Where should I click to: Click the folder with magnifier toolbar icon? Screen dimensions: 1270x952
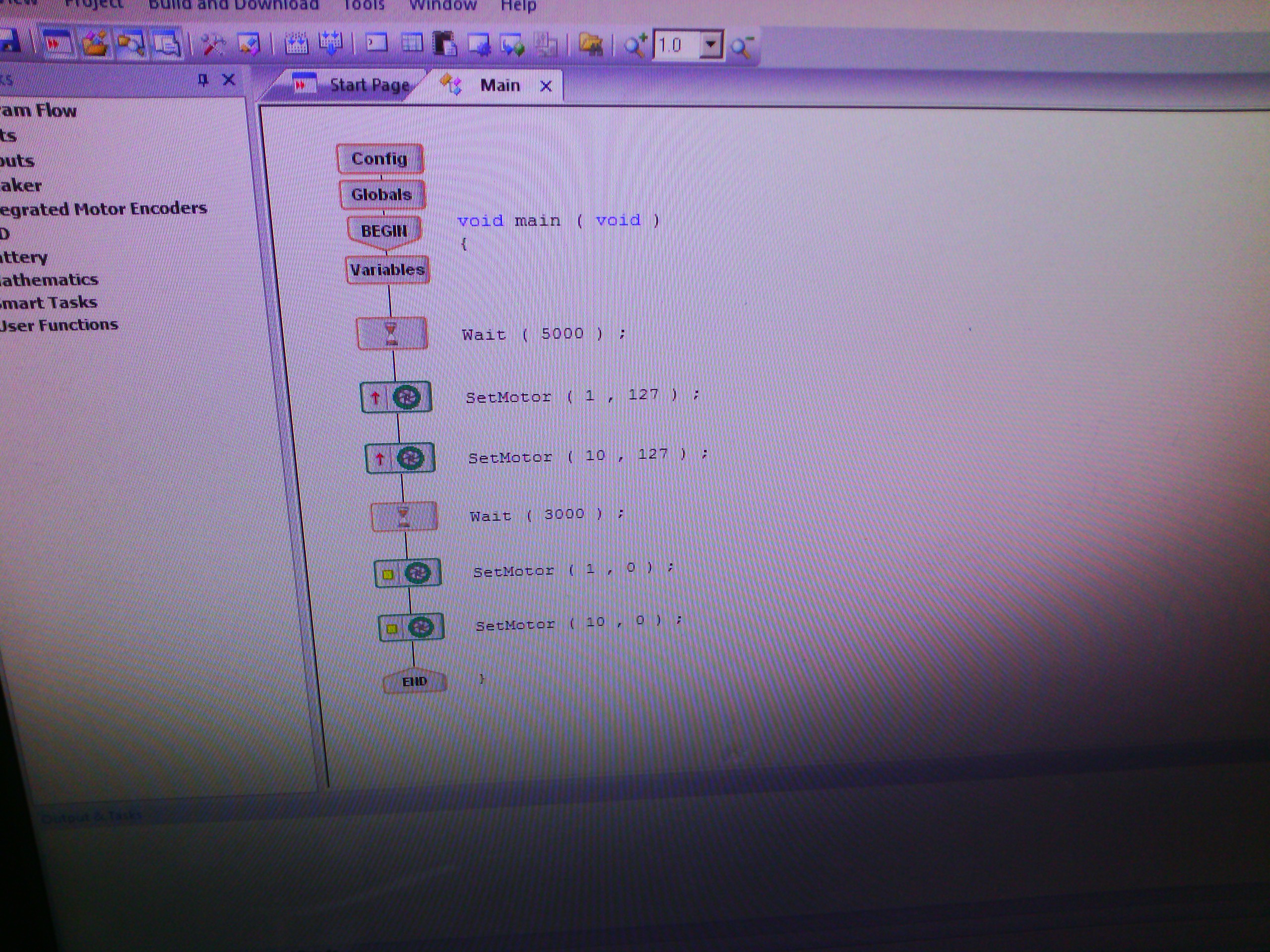click(x=131, y=44)
